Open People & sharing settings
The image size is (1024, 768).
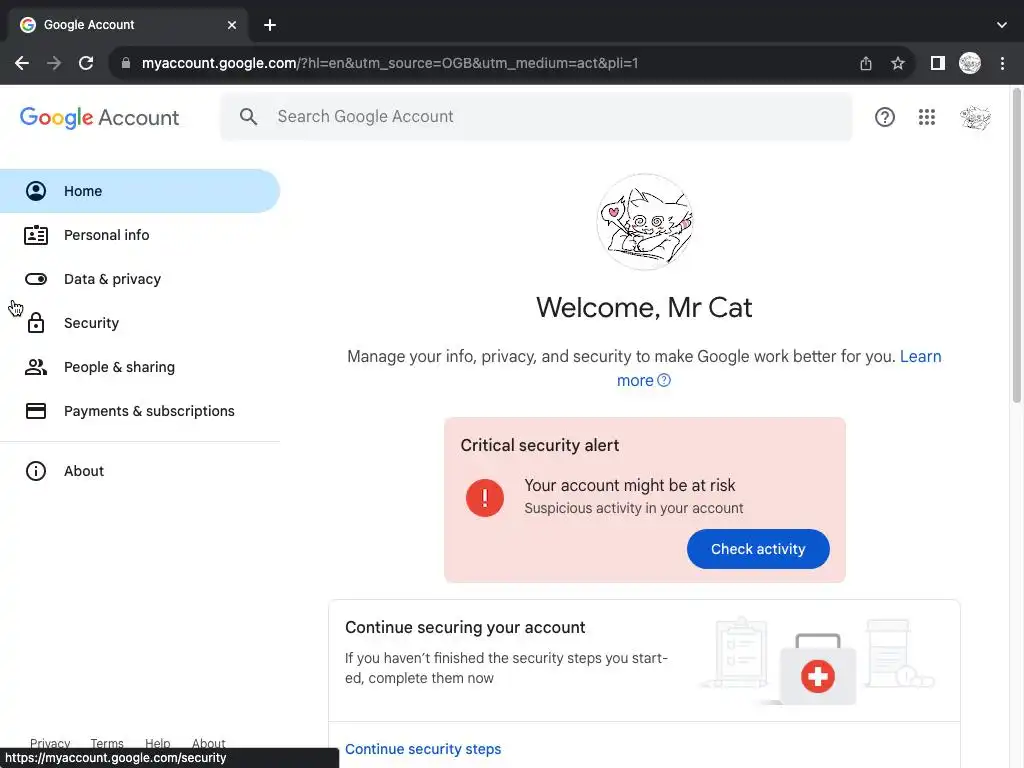(x=140, y=367)
